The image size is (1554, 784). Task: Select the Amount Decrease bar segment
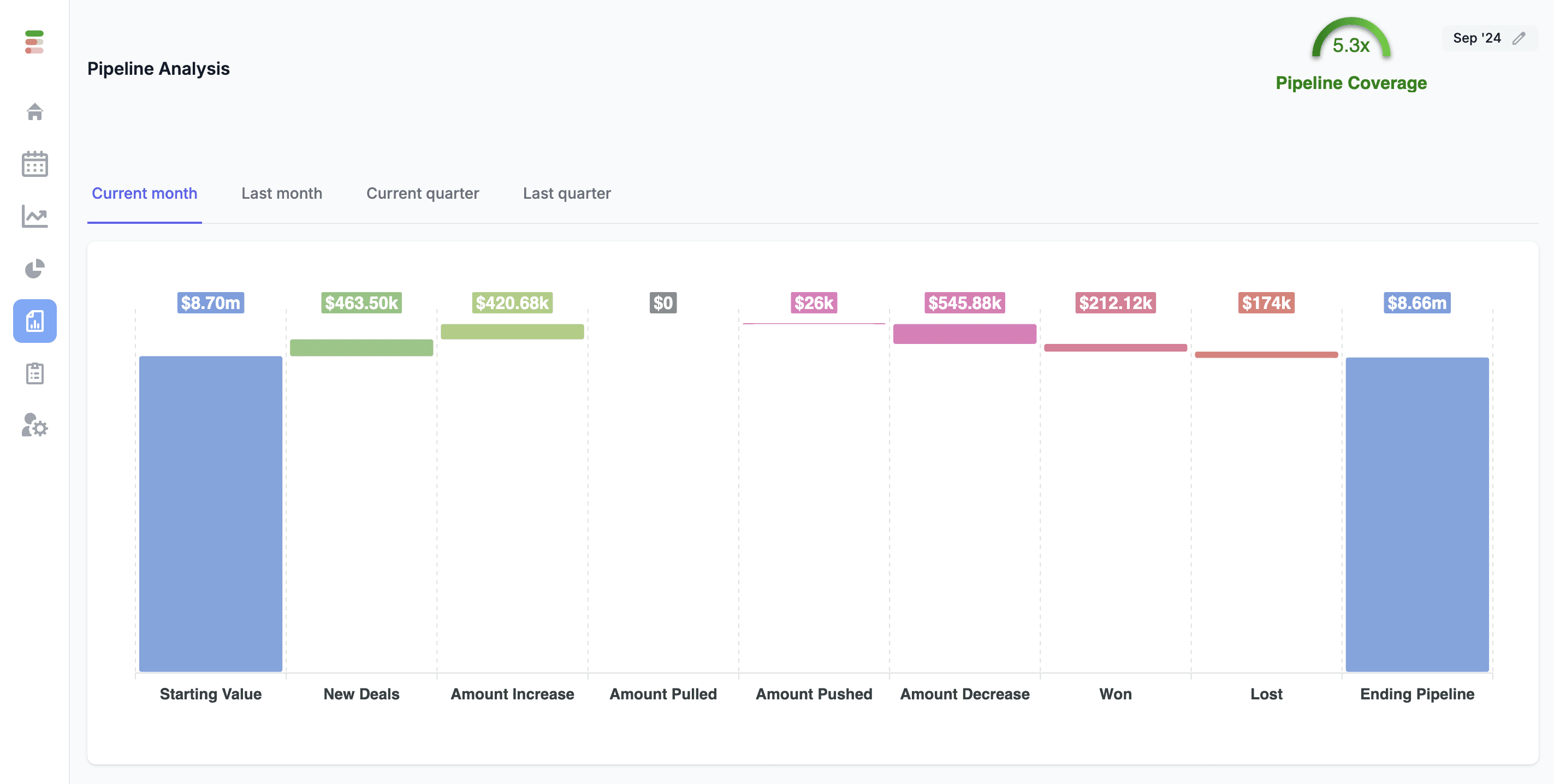click(x=963, y=334)
